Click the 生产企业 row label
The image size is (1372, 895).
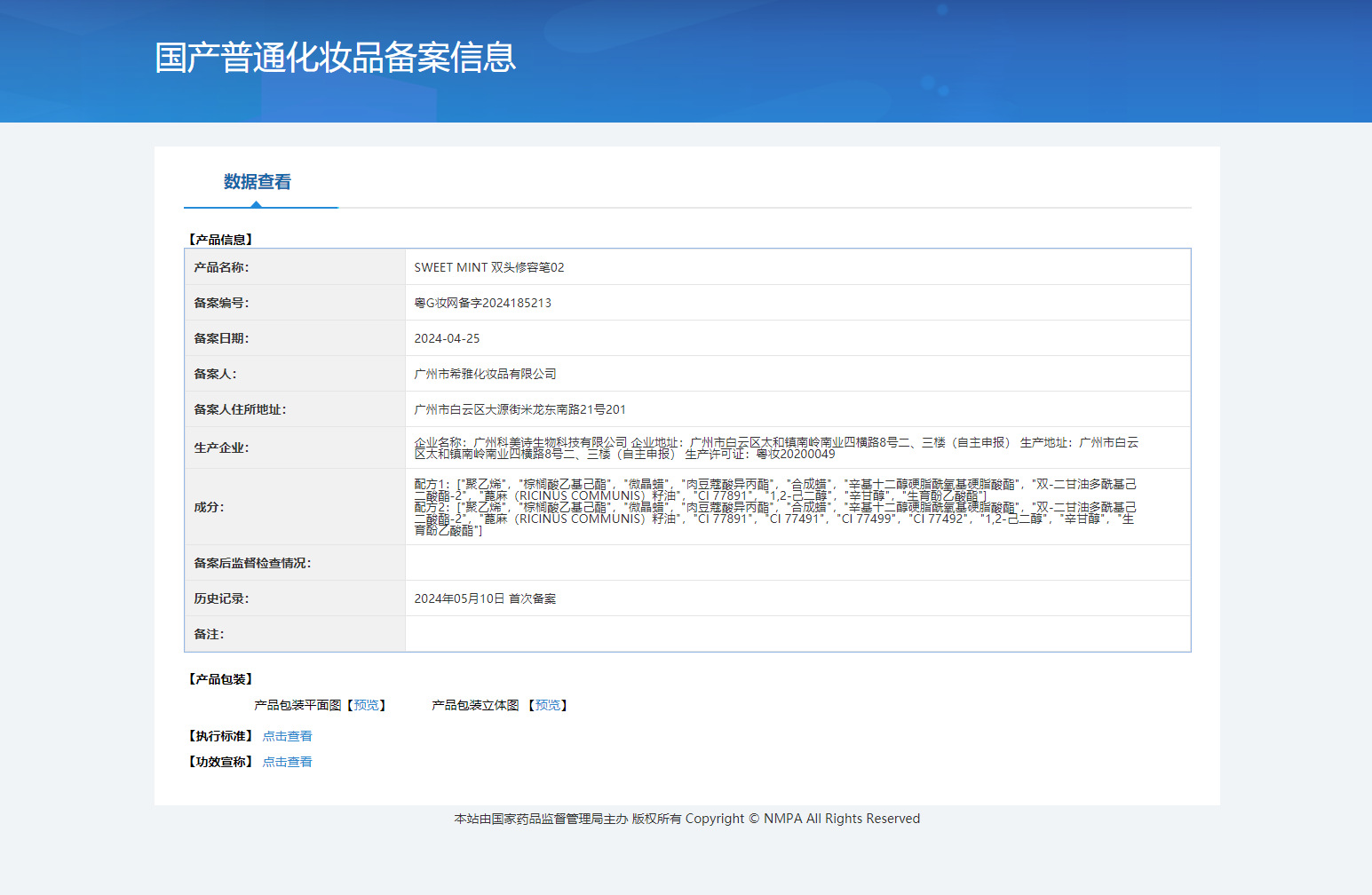[x=221, y=447]
